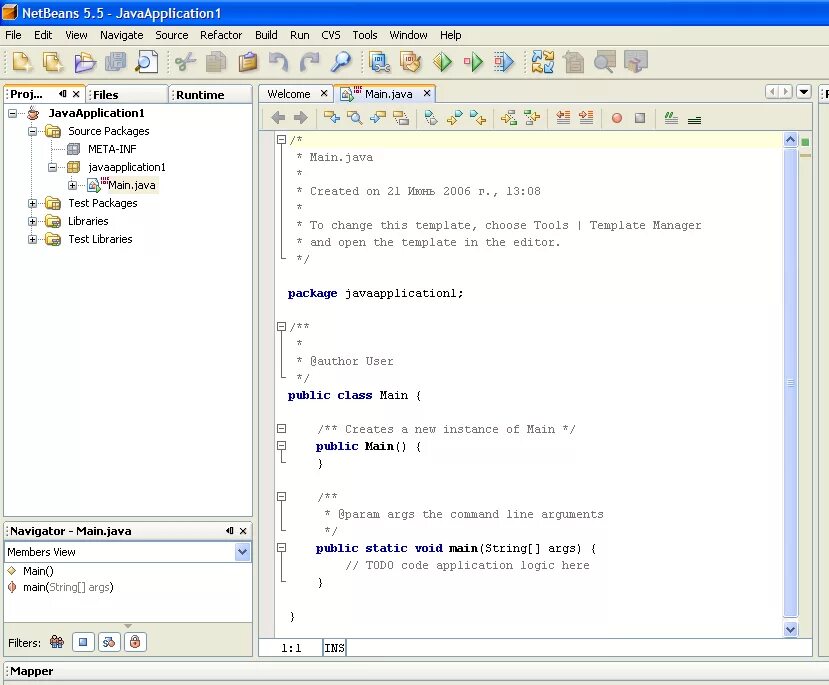Viewport: 829px width, 685px height.
Task: Open the Members View dropdown in Navigator
Action: coord(240,552)
